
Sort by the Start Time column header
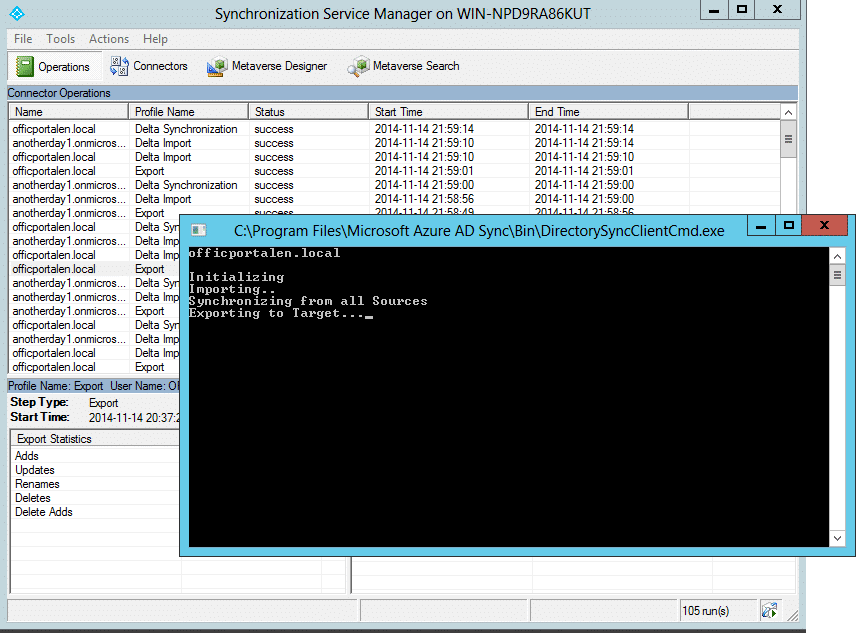(447, 112)
